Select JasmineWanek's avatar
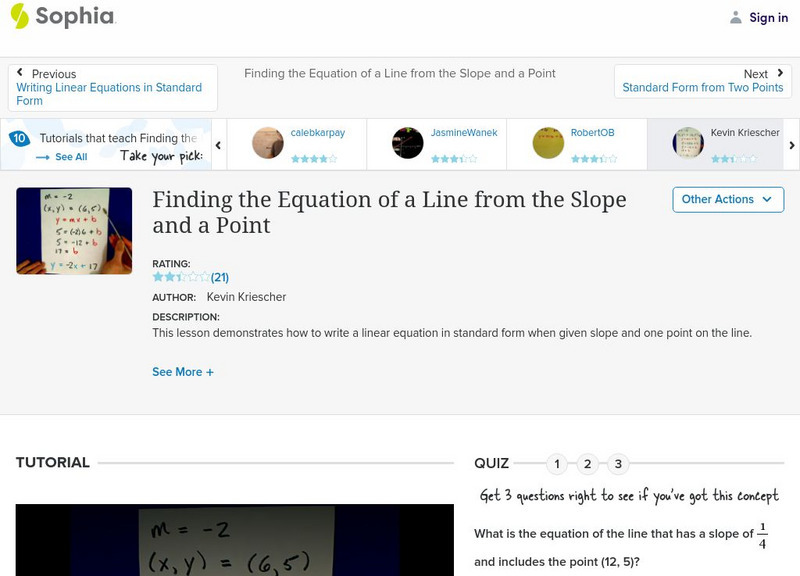This screenshot has height=576, width=800. tap(408, 143)
